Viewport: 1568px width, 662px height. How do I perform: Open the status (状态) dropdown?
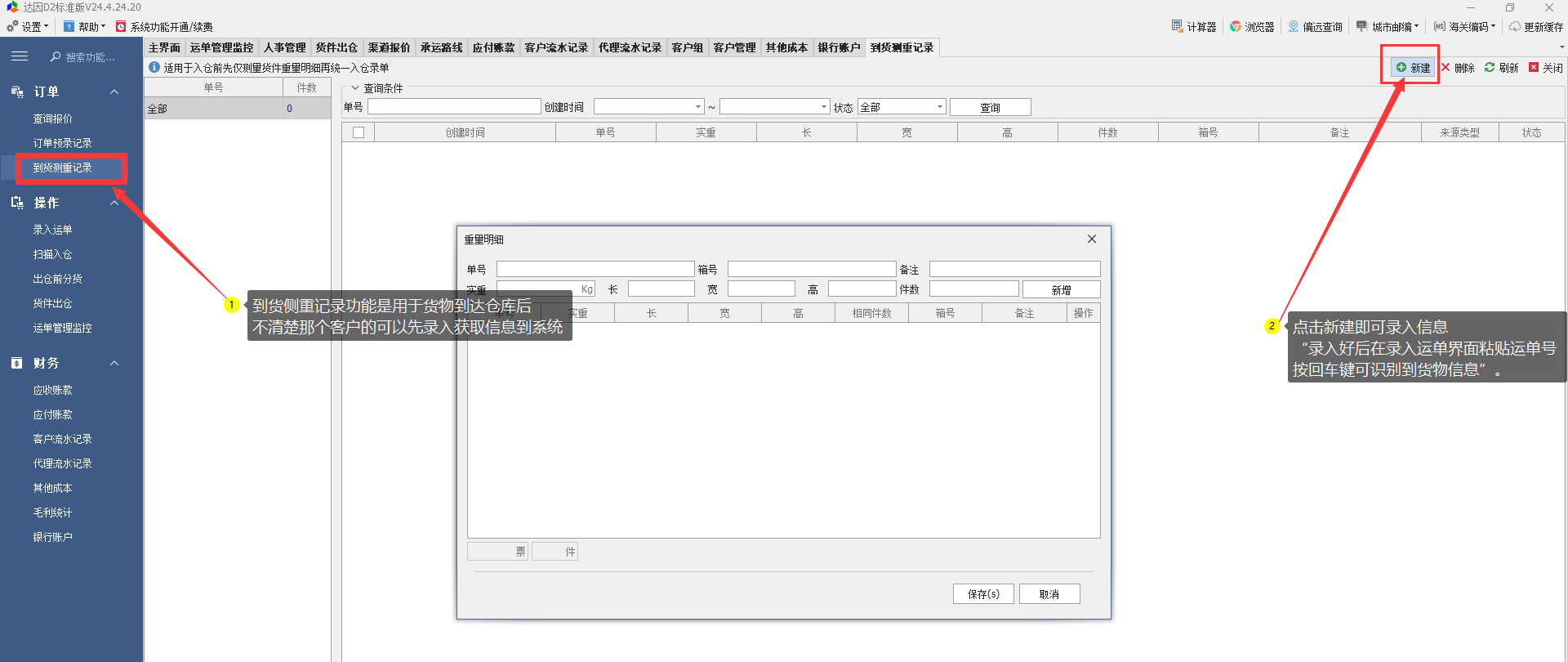coord(939,107)
